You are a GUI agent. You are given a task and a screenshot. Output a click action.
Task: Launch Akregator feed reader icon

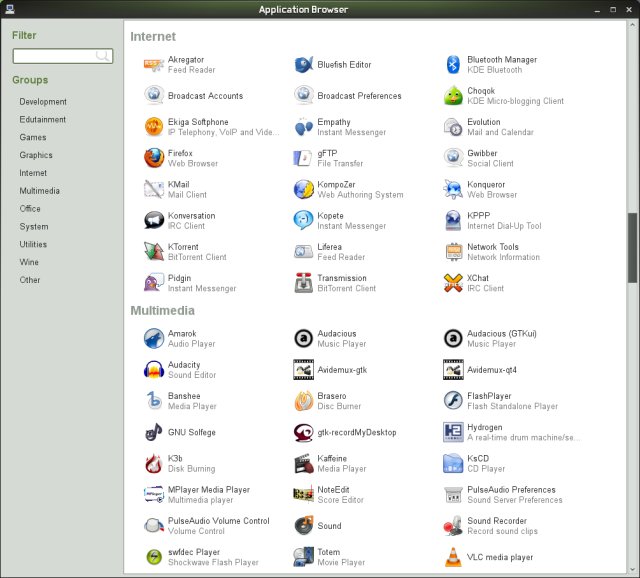click(154, 64)
